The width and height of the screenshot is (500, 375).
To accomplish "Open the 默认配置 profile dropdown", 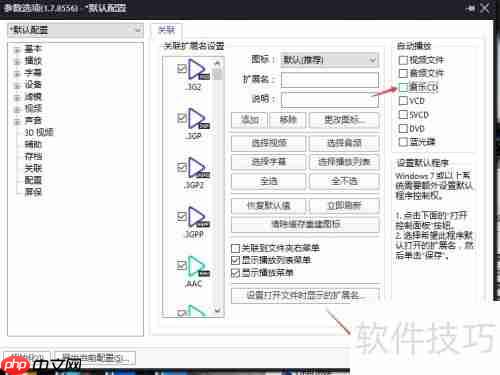I will [75, 30].
